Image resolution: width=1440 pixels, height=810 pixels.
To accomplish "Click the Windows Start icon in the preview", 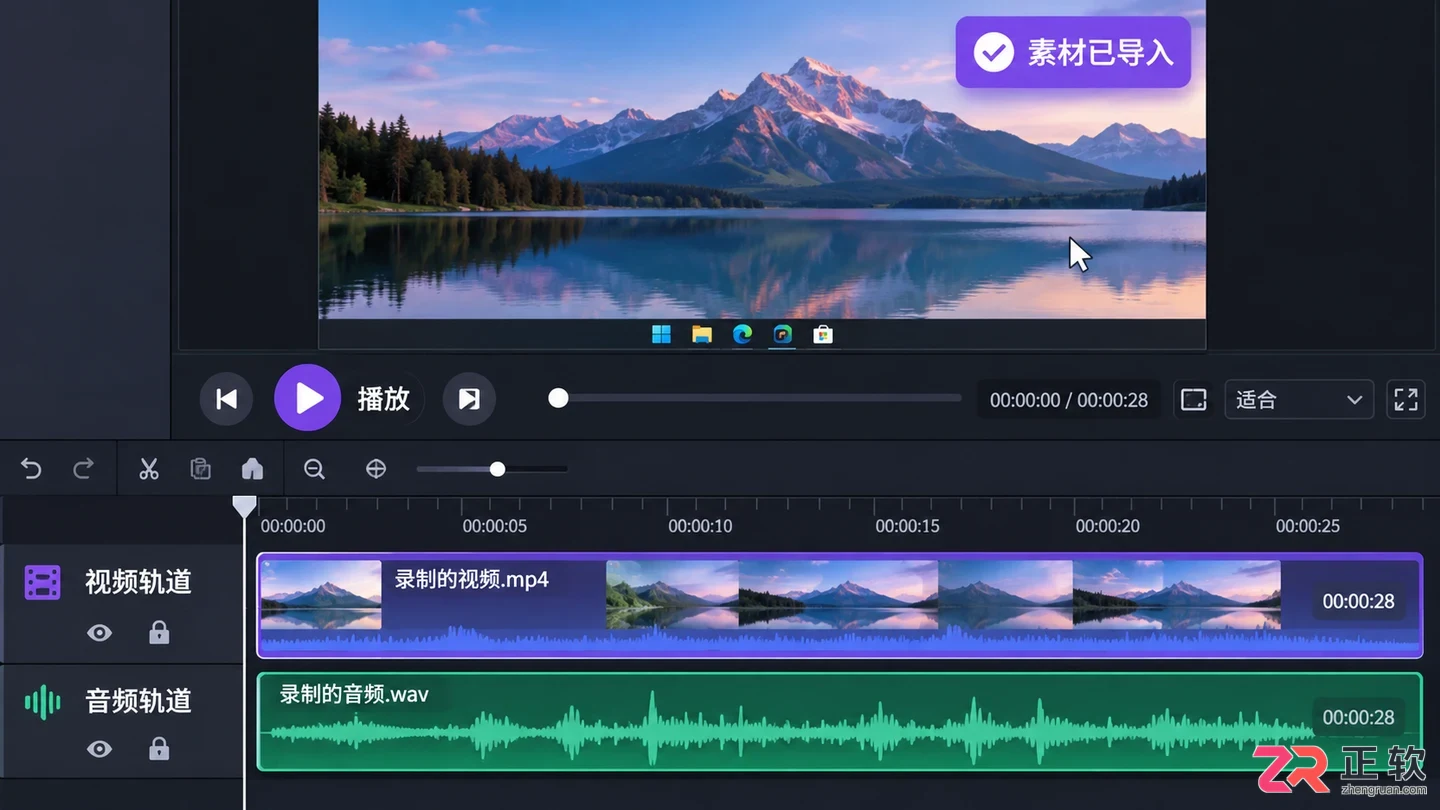I will click(662, 334).
